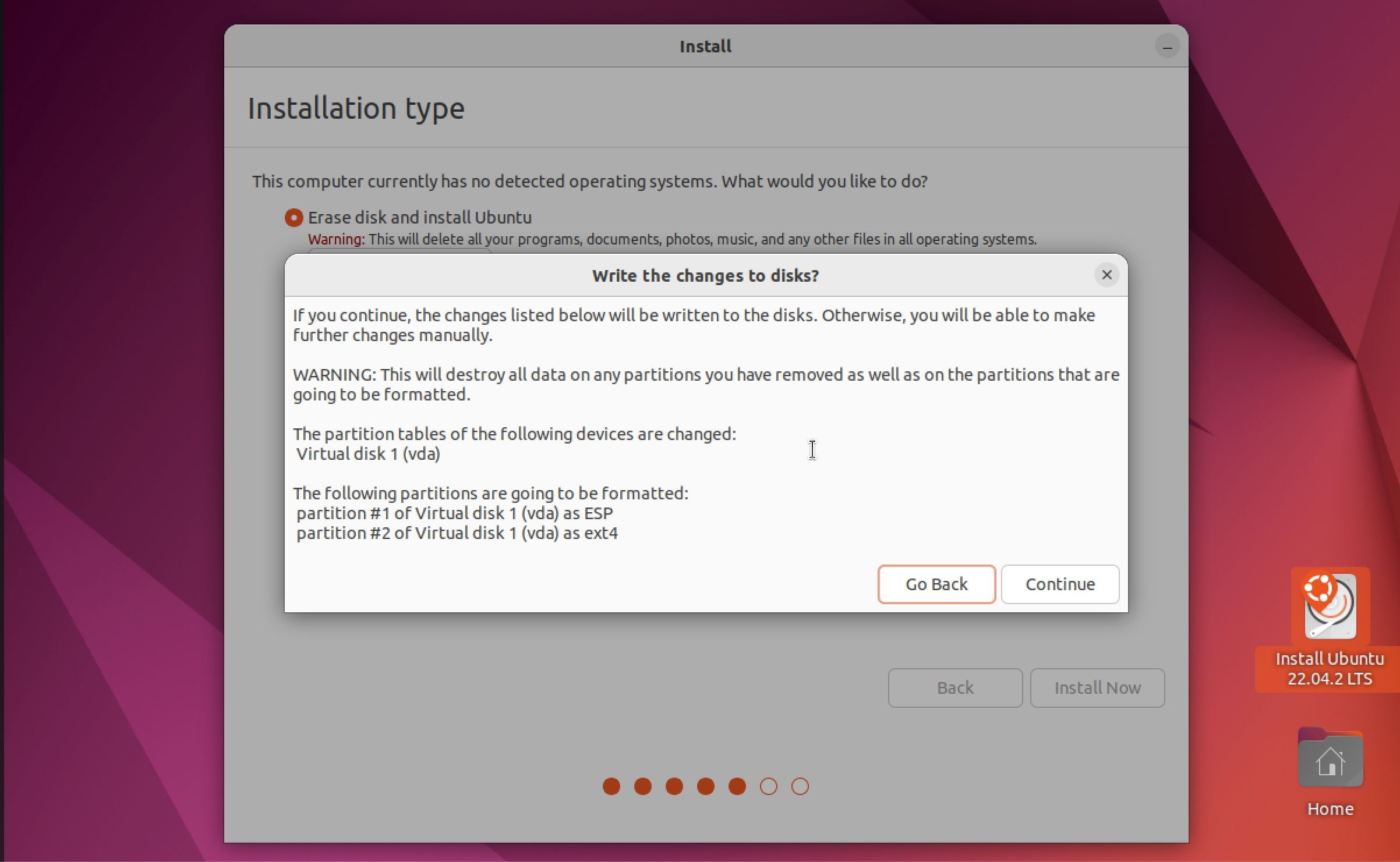Image resolution: width=1400 pixels, height=862 pixels.
Task: Click the text cursor area in the dialog
Action: (812, 449)
